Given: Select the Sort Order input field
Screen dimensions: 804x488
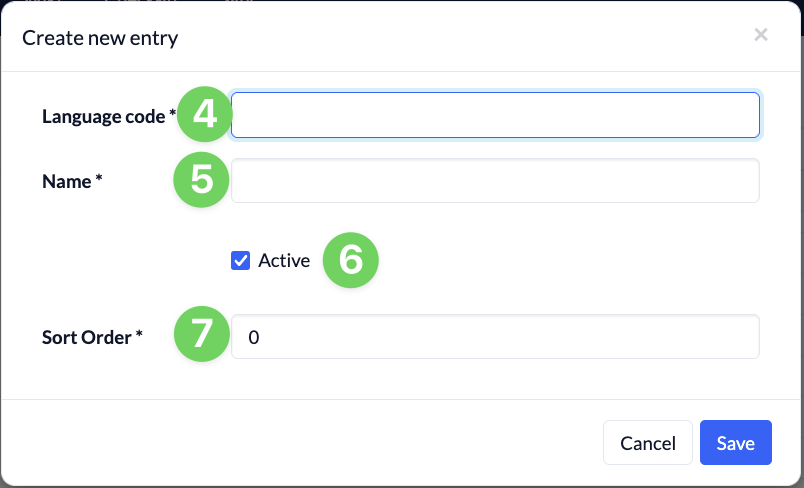Looking at the screenshot, I should (x=495, y=337).
